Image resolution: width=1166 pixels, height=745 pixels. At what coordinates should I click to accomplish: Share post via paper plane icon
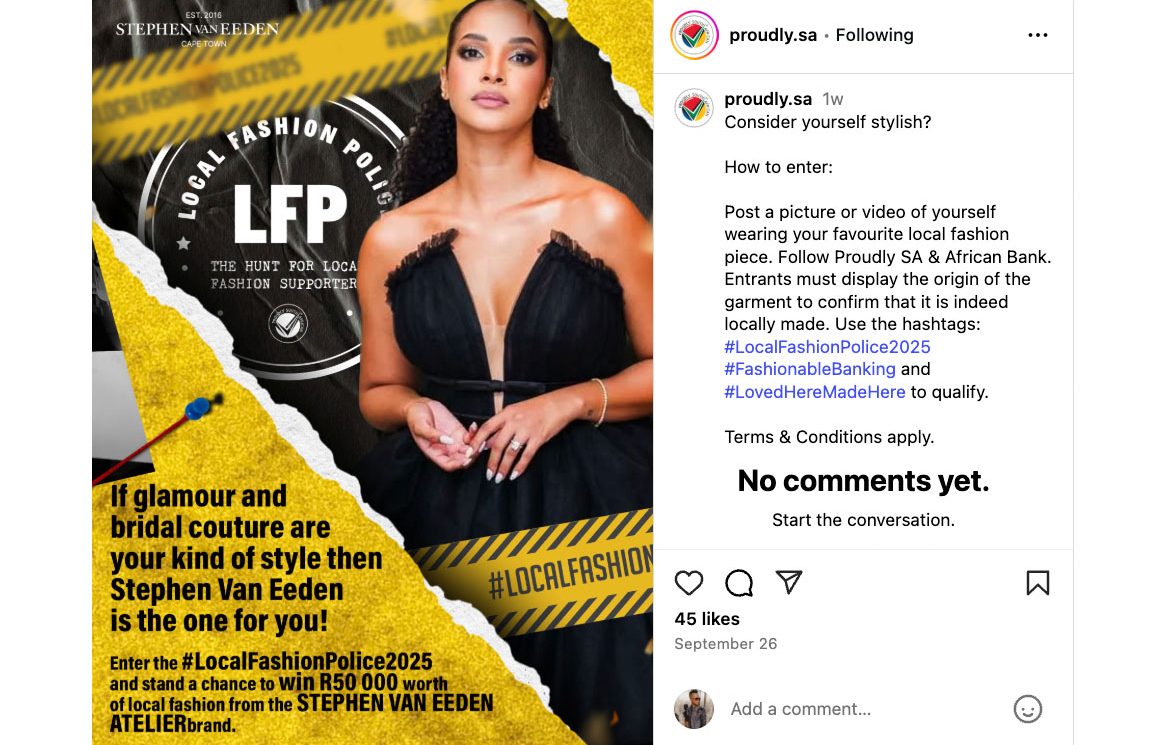789,582
